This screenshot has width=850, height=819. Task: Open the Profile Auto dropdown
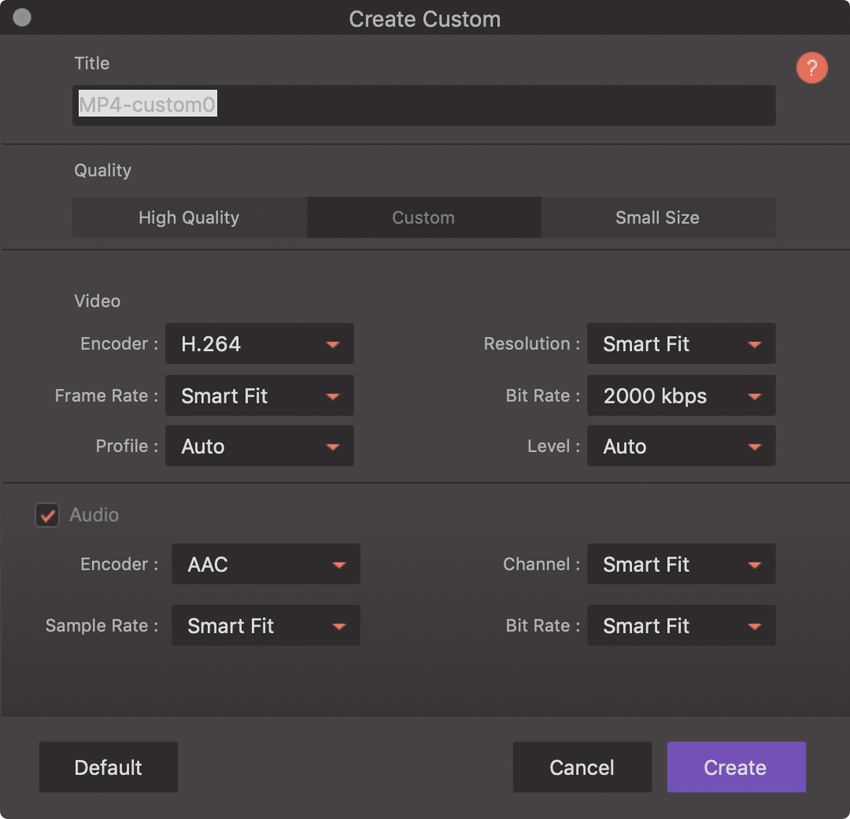[259, 447]
